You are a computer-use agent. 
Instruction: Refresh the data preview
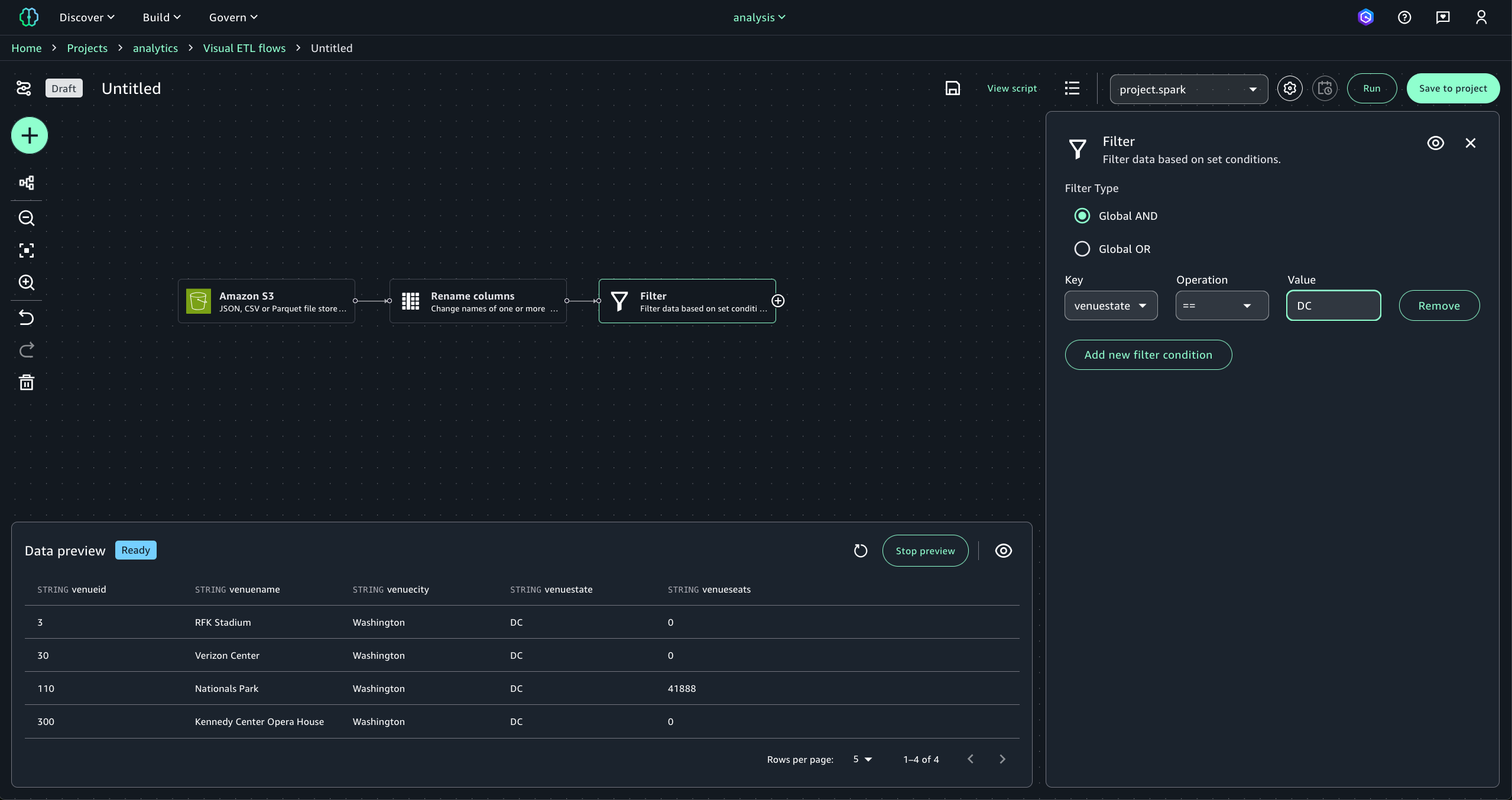[x=860, y=551]
